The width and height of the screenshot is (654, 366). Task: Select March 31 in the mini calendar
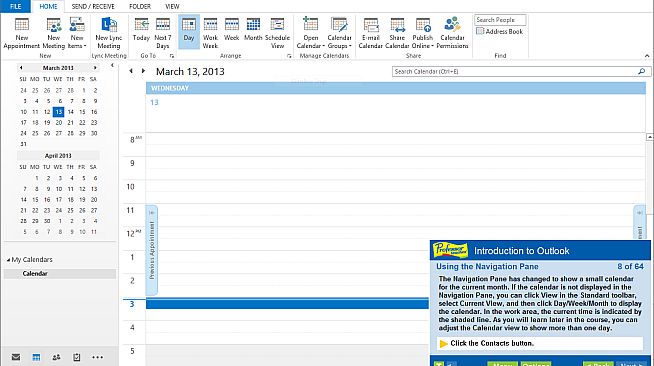23,144
